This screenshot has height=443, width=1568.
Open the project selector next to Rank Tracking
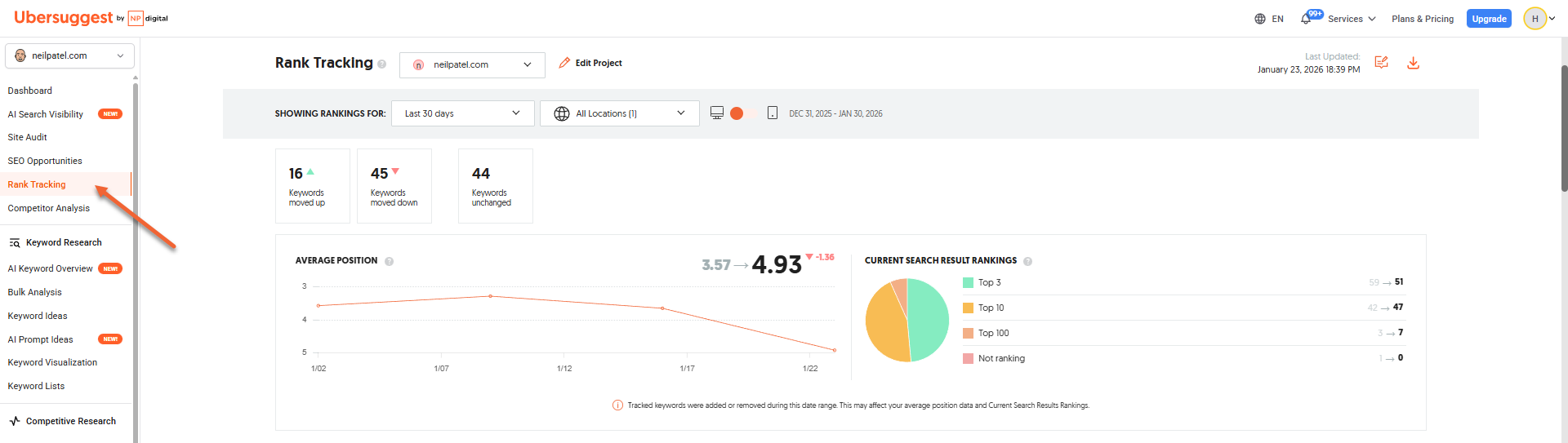[x=472, y=64]
